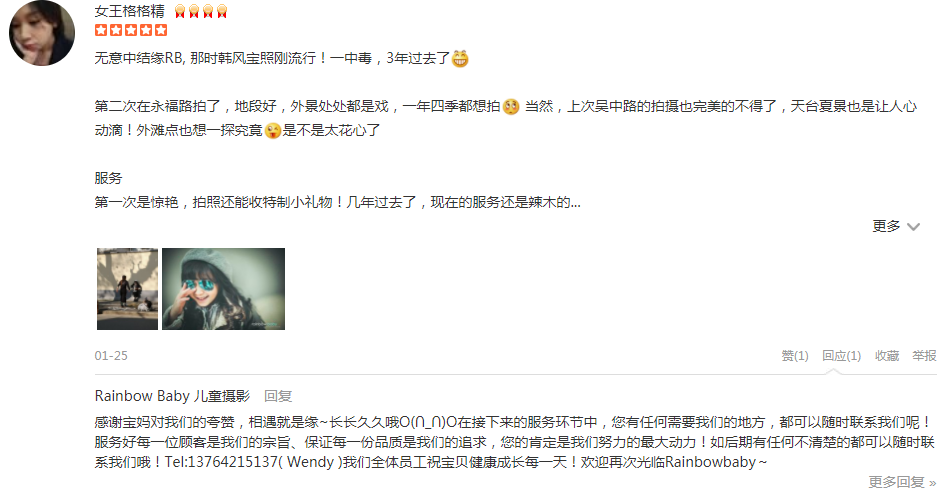Screen dimensions: 949x499
Task: Report the review with 举报
Action: click(x=924, y=356)
